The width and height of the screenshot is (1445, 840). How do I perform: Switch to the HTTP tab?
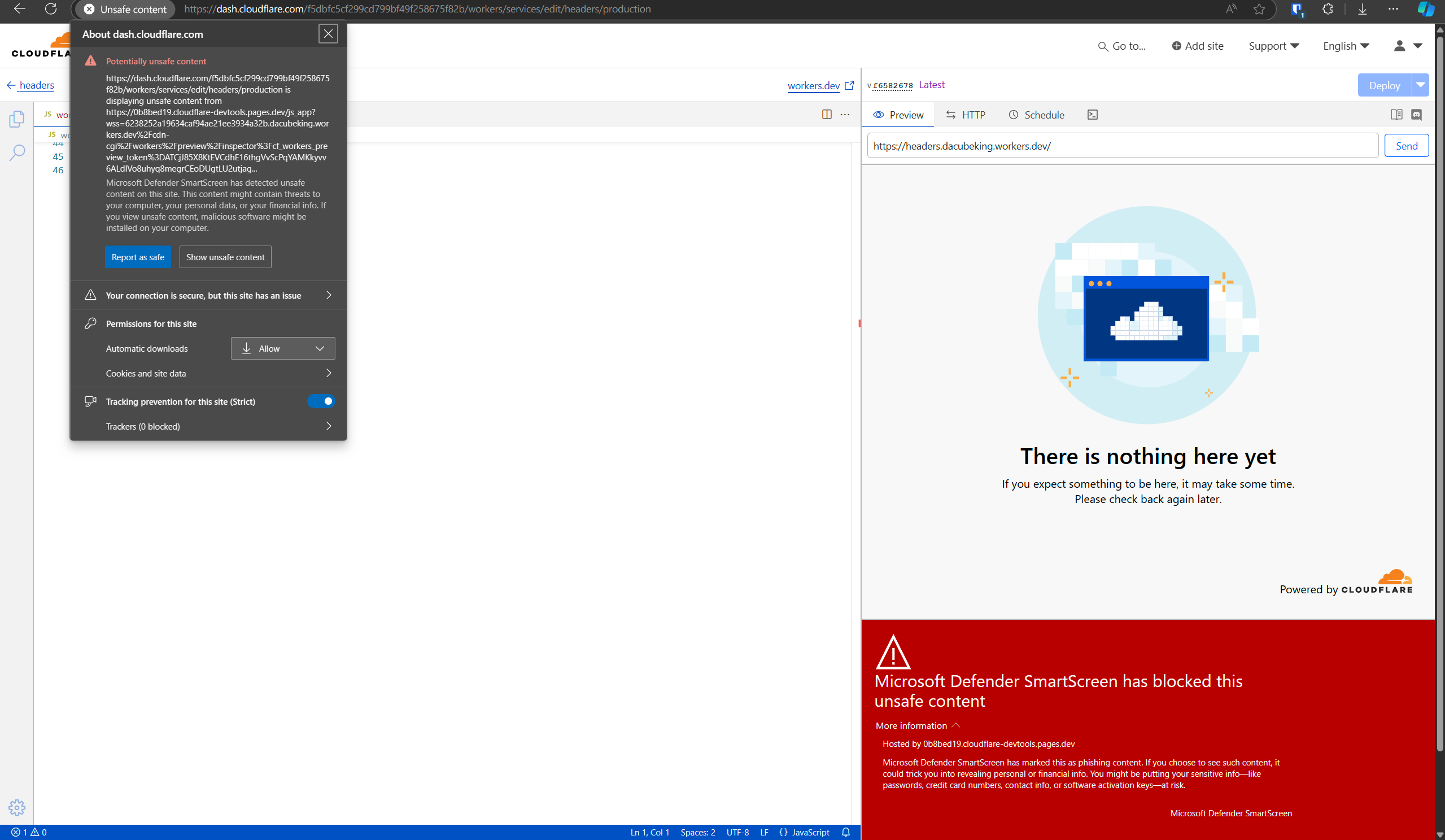coord(966,115)
